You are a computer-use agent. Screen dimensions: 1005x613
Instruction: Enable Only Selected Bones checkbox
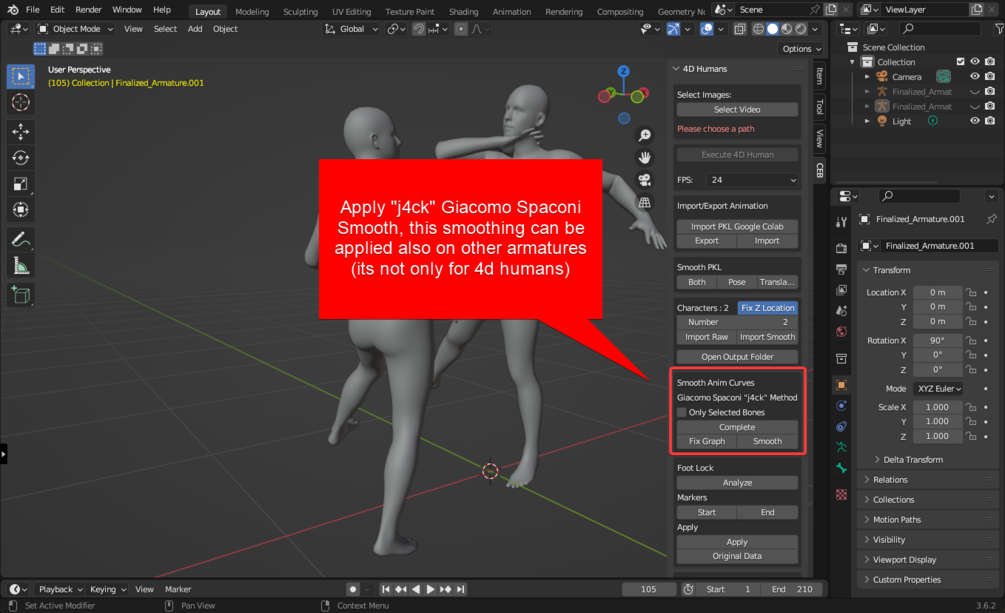tap(682, 412)
